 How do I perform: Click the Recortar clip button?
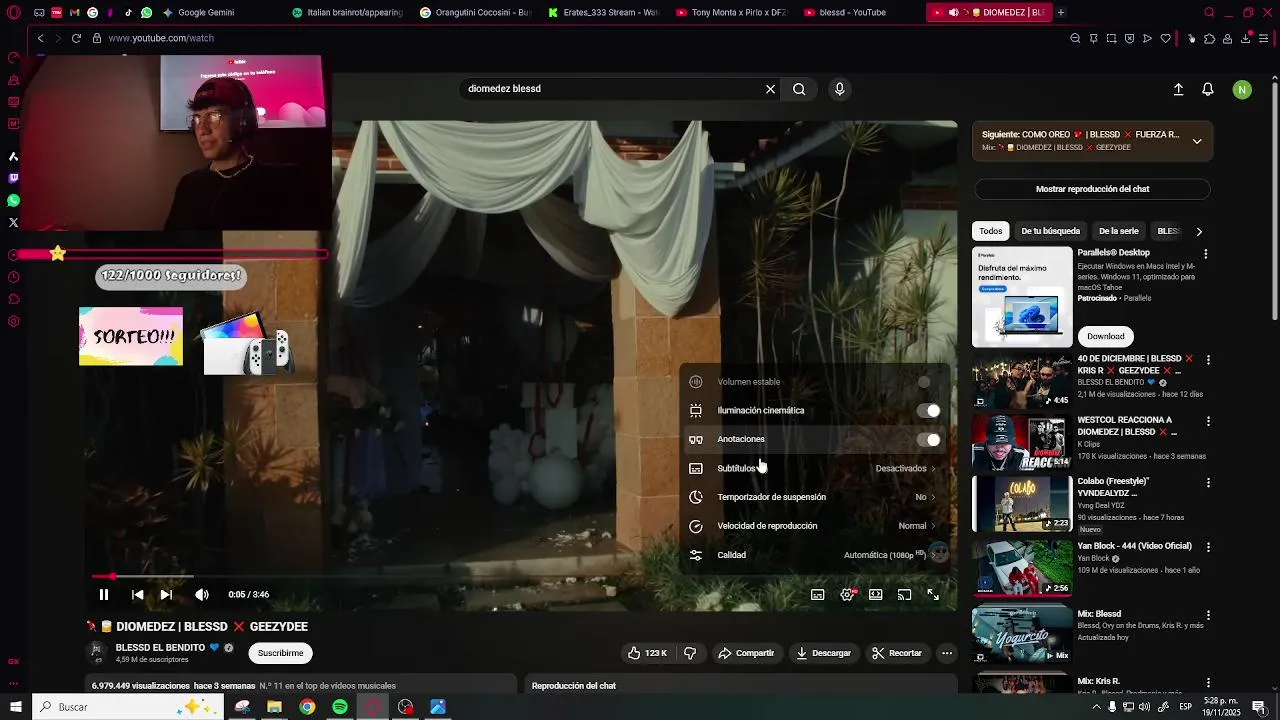click(897, 653)
